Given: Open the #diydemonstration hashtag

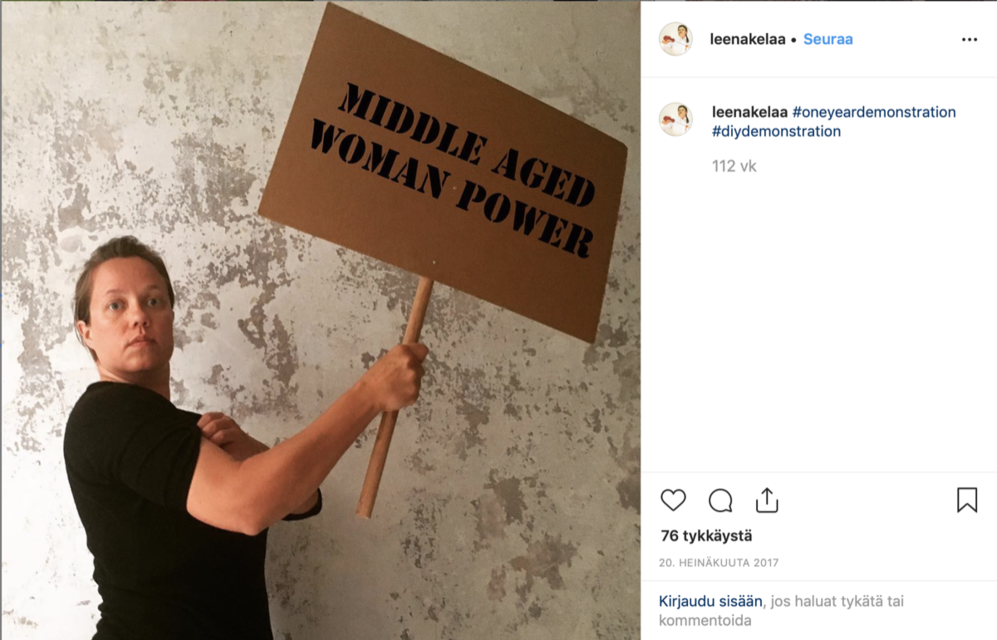Looking at the screenshot, I should pos(776,132).
